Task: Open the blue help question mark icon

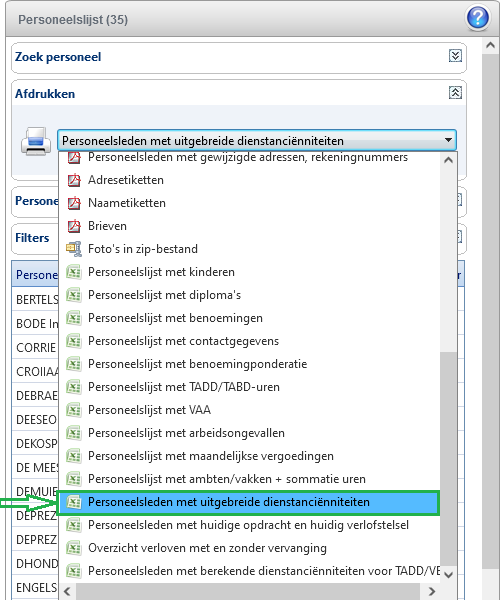Action: click(478, 17)
